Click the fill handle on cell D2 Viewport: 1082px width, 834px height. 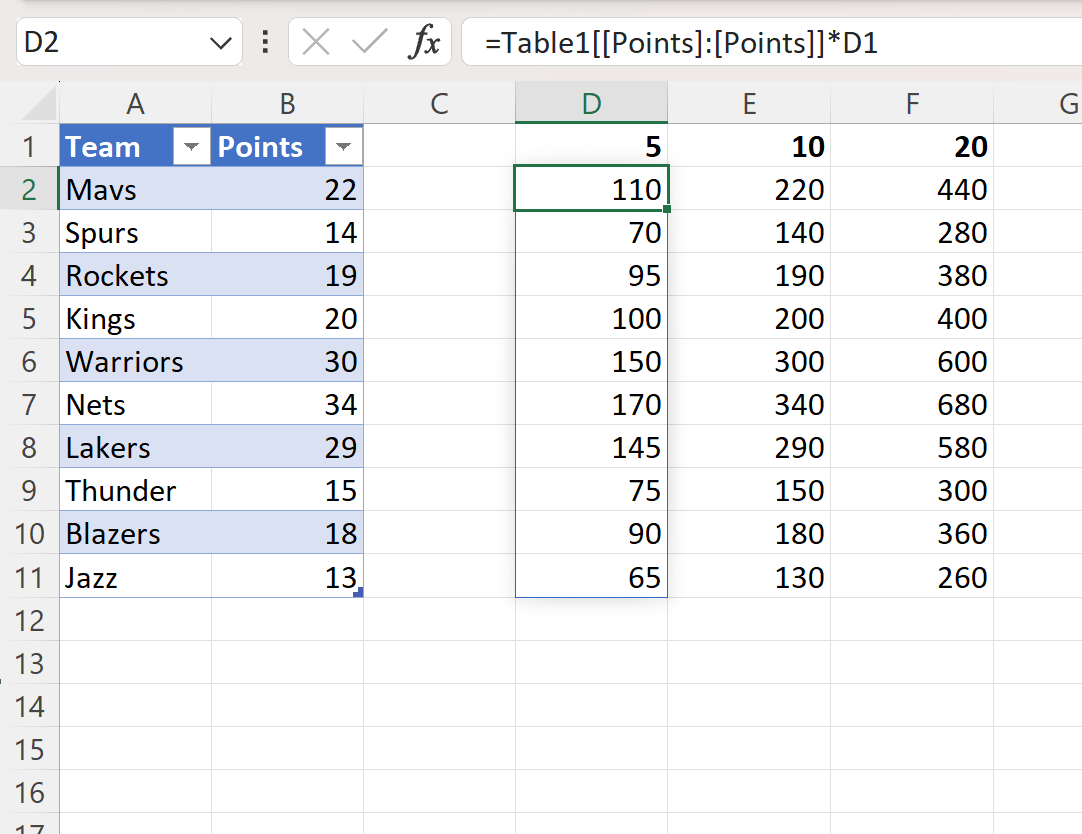[667, 209]
